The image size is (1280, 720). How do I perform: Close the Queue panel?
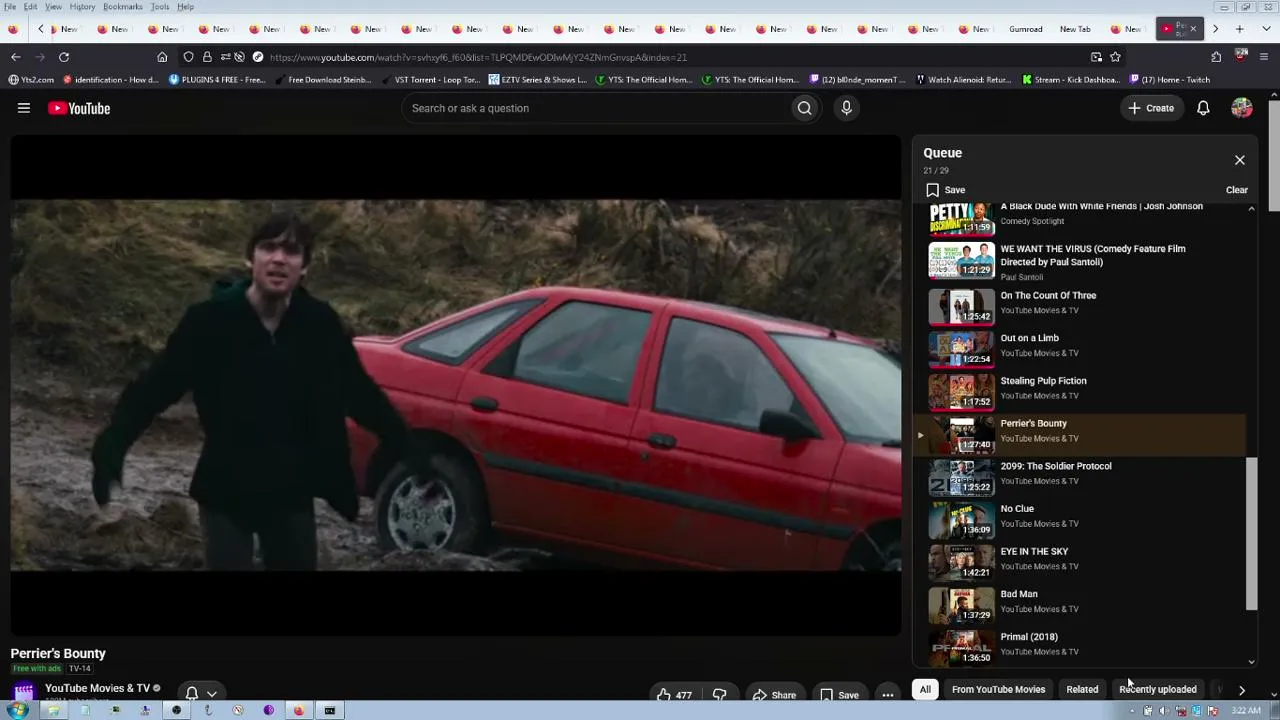[x=1240, y=160]
